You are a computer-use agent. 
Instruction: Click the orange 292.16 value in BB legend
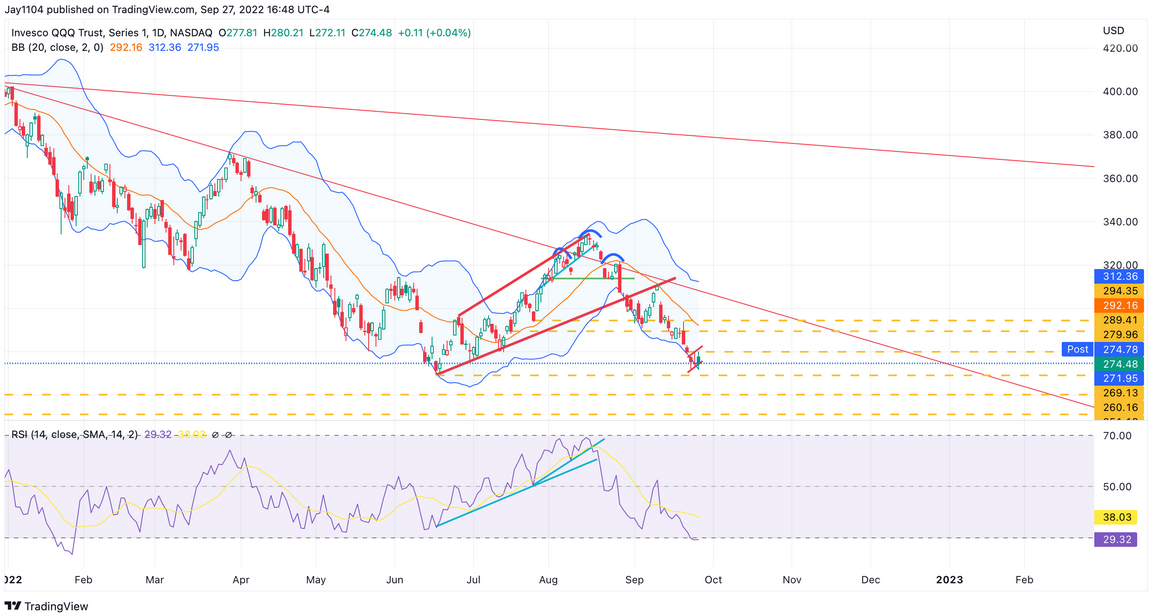coord(126,48)
